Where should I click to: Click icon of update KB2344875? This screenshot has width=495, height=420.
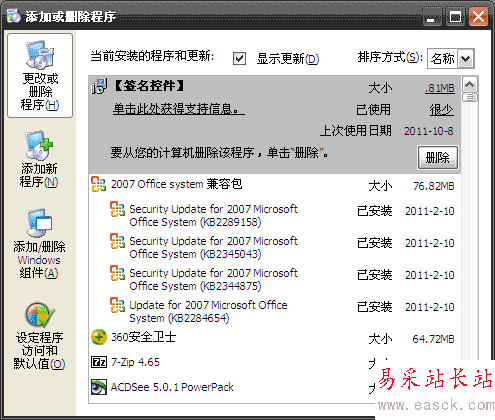[117, 273]
